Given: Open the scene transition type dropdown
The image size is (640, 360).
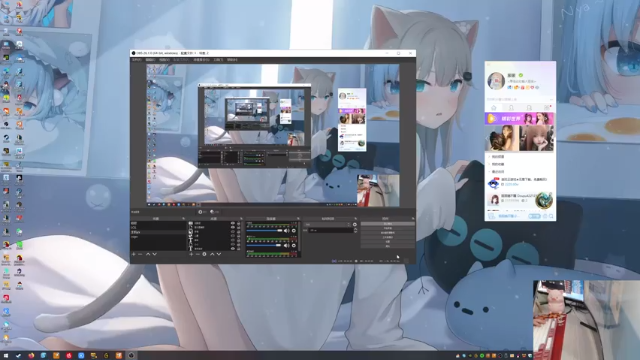Looking at the screenshot, I should click(327, 224).
